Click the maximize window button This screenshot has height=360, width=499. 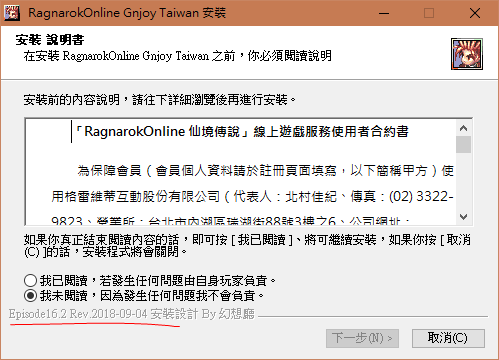429,13
